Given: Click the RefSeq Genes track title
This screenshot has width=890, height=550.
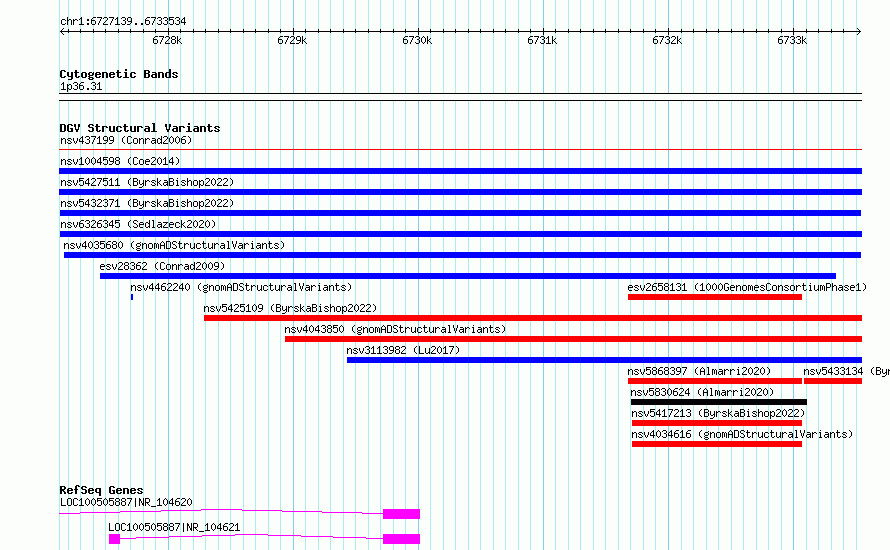Looking at the screenshot, I should point(101,490).
